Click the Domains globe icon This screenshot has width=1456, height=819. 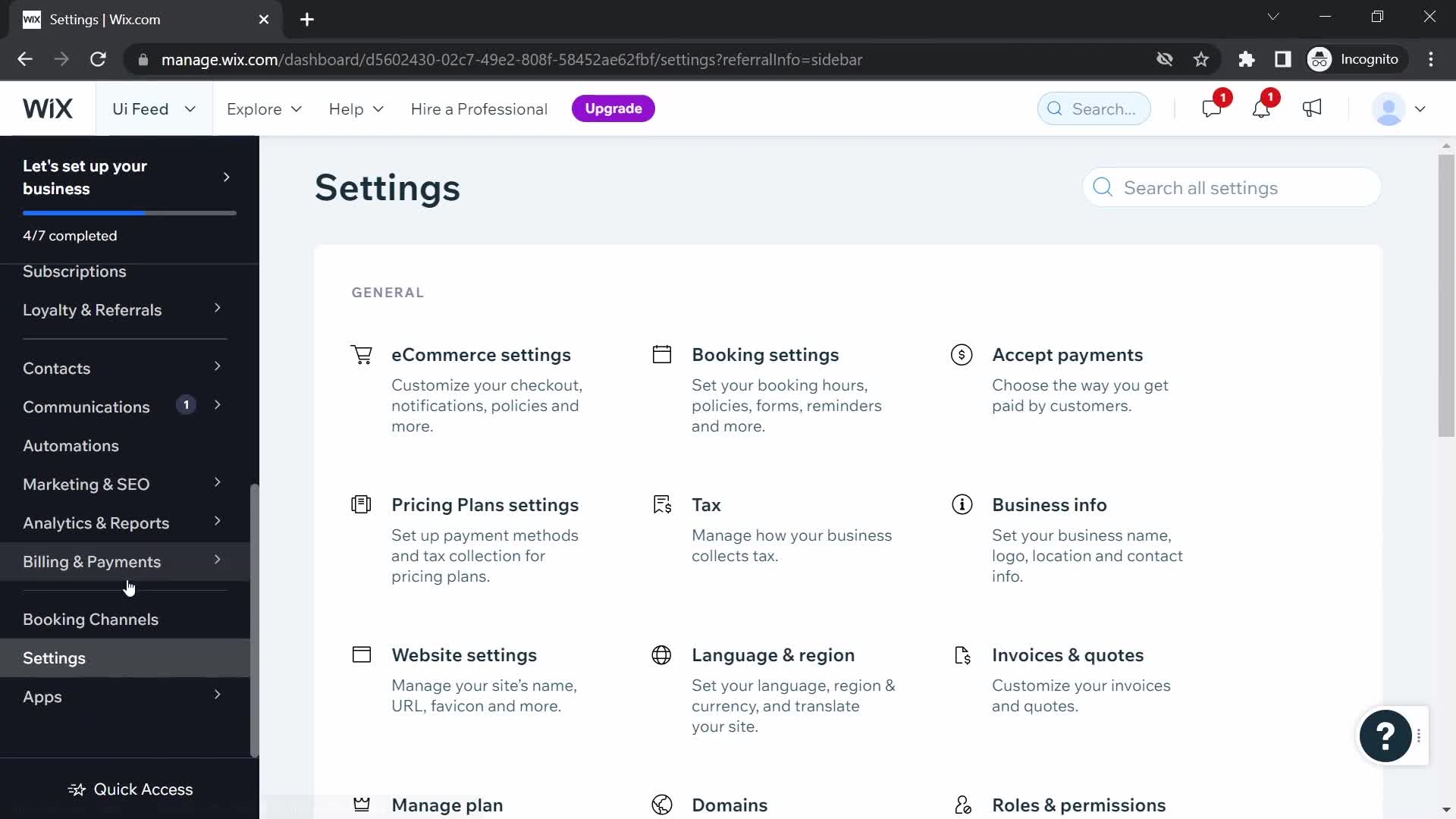pos(661,805)
